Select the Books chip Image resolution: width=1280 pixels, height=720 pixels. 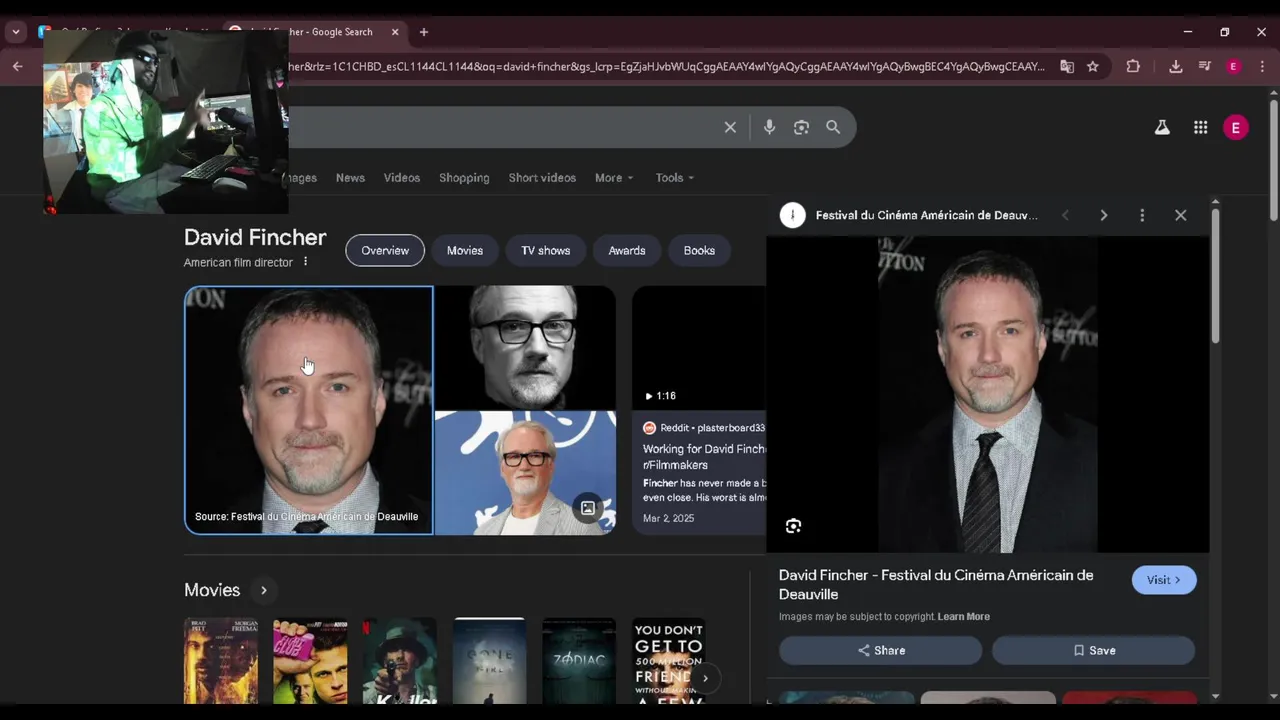click(699, 251)
